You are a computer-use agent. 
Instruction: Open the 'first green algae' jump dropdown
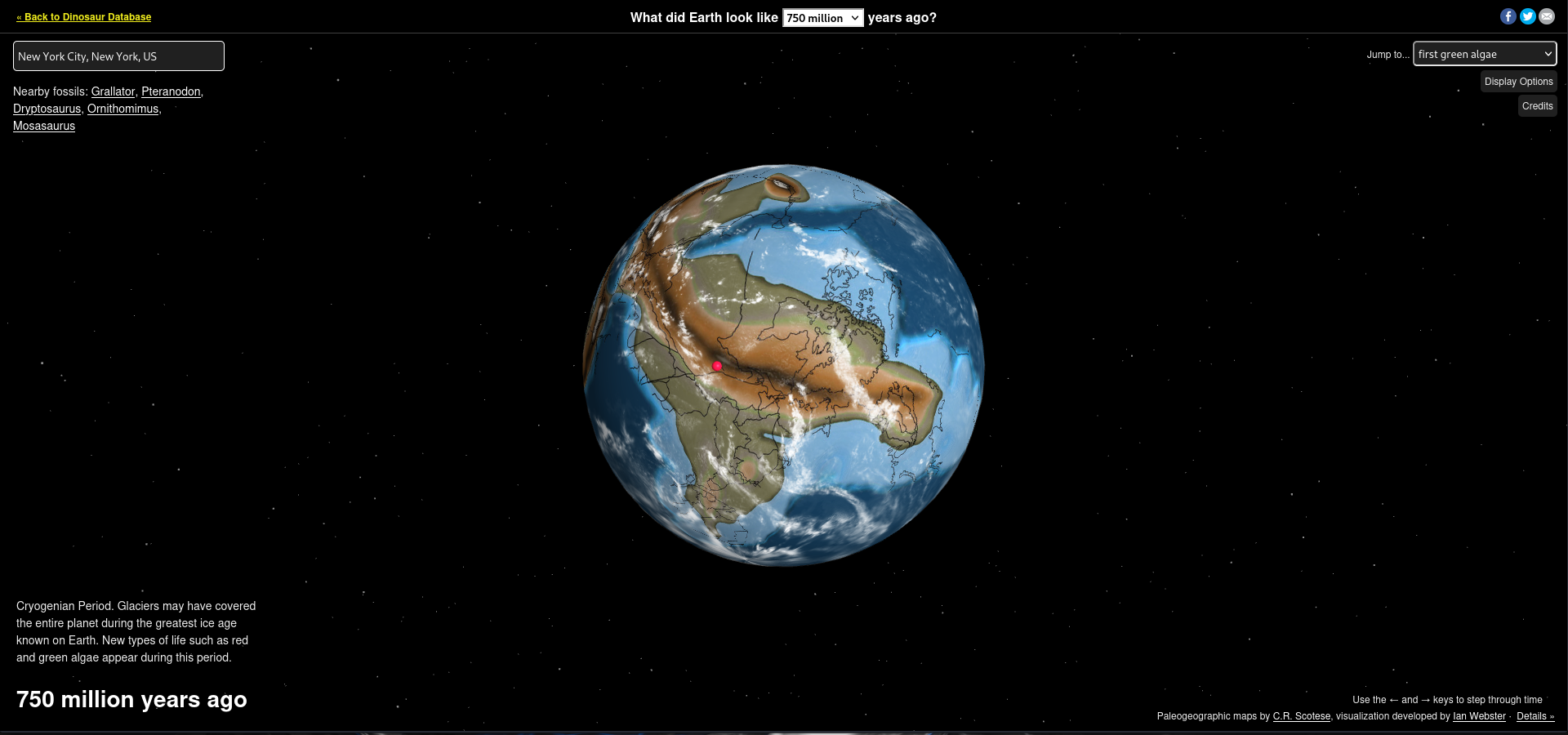coord(1484,54)
